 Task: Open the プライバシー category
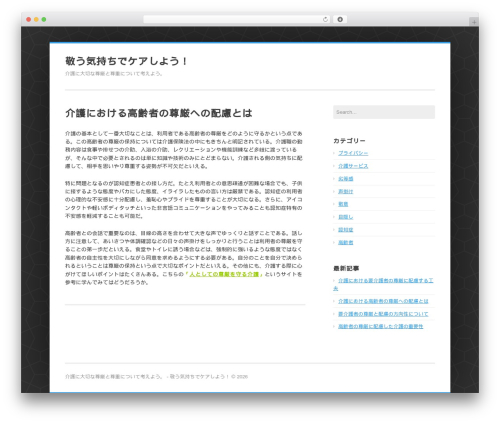[353, 153]
